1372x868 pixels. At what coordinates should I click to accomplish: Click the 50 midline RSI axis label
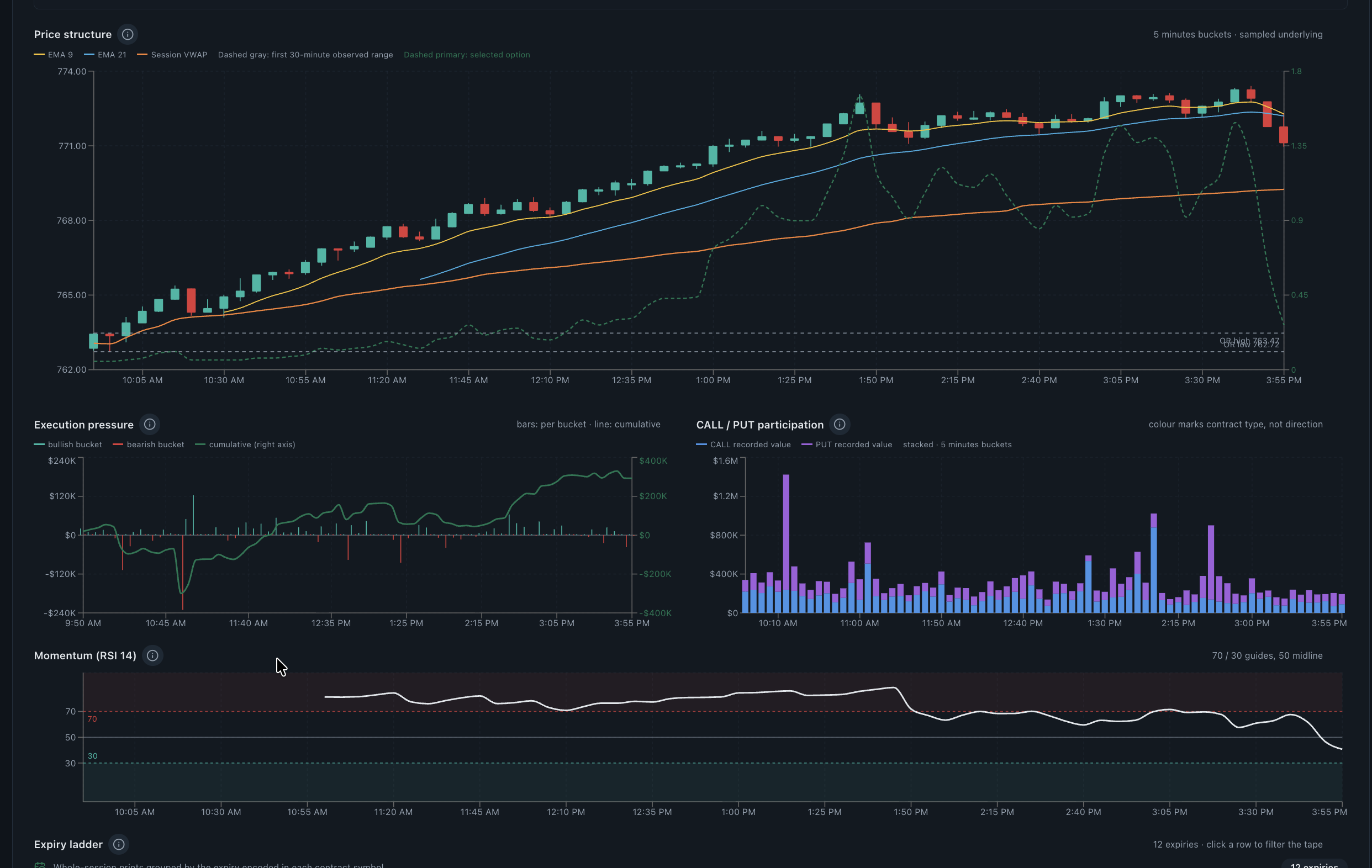point(71,737)
